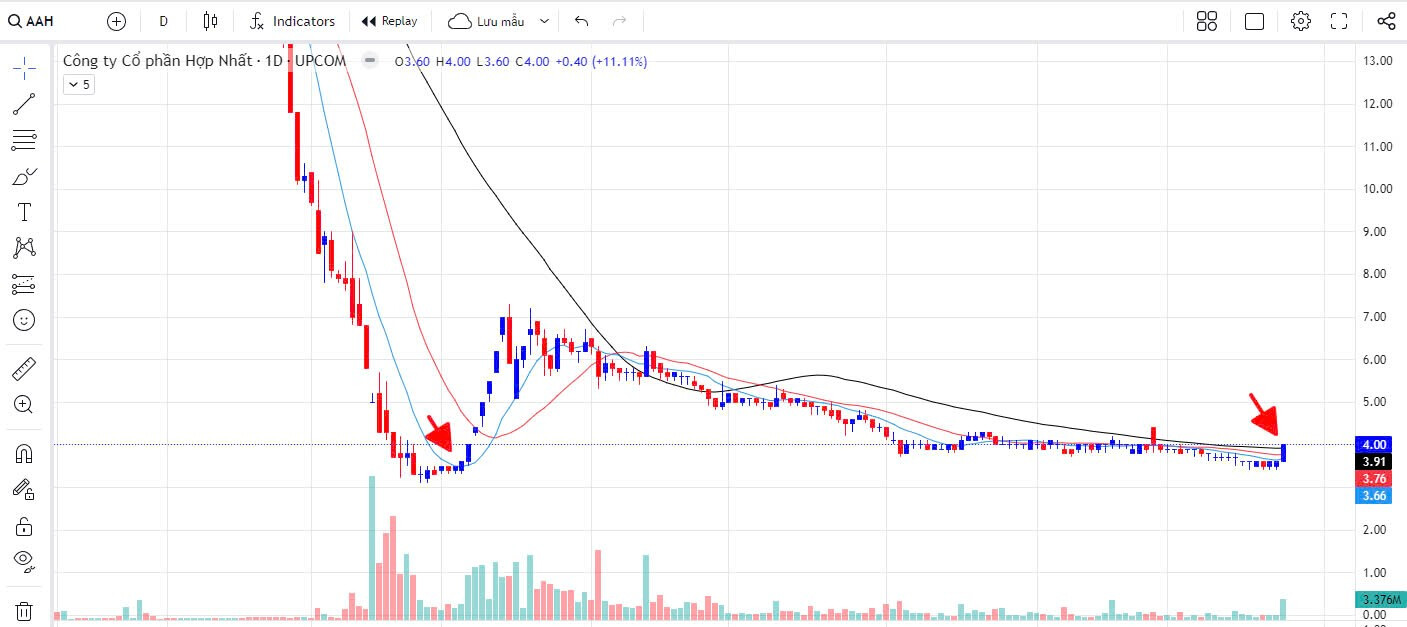This screenshot has width=1407, height=627.
Task: Select the brush drawing tool
Action: (x=24, y=176)
